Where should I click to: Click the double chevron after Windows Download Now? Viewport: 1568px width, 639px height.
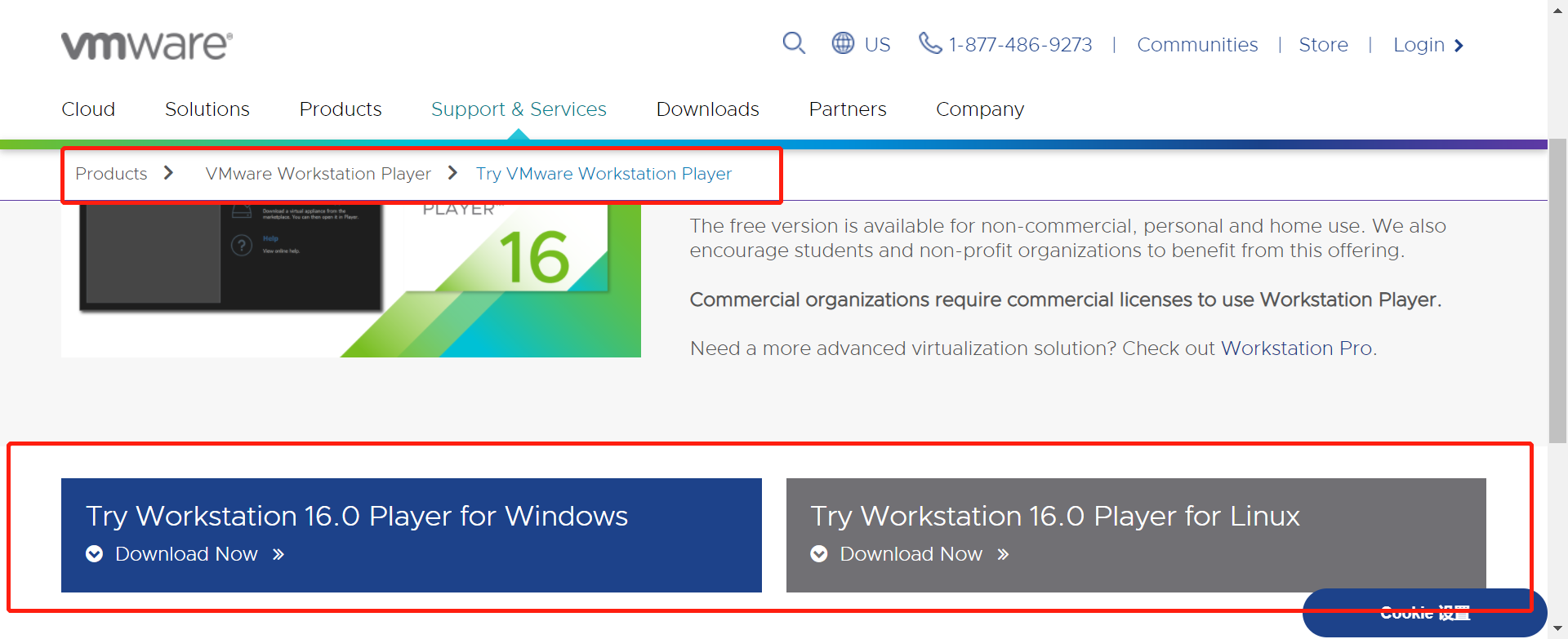(x=278, y=555)
